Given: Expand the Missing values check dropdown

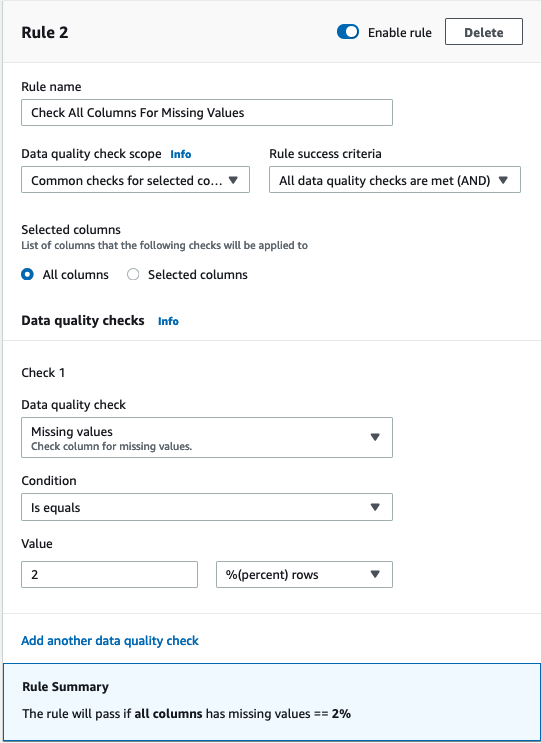Looking at the screenshot, I should pyautogui.click(x=207, y=437).
